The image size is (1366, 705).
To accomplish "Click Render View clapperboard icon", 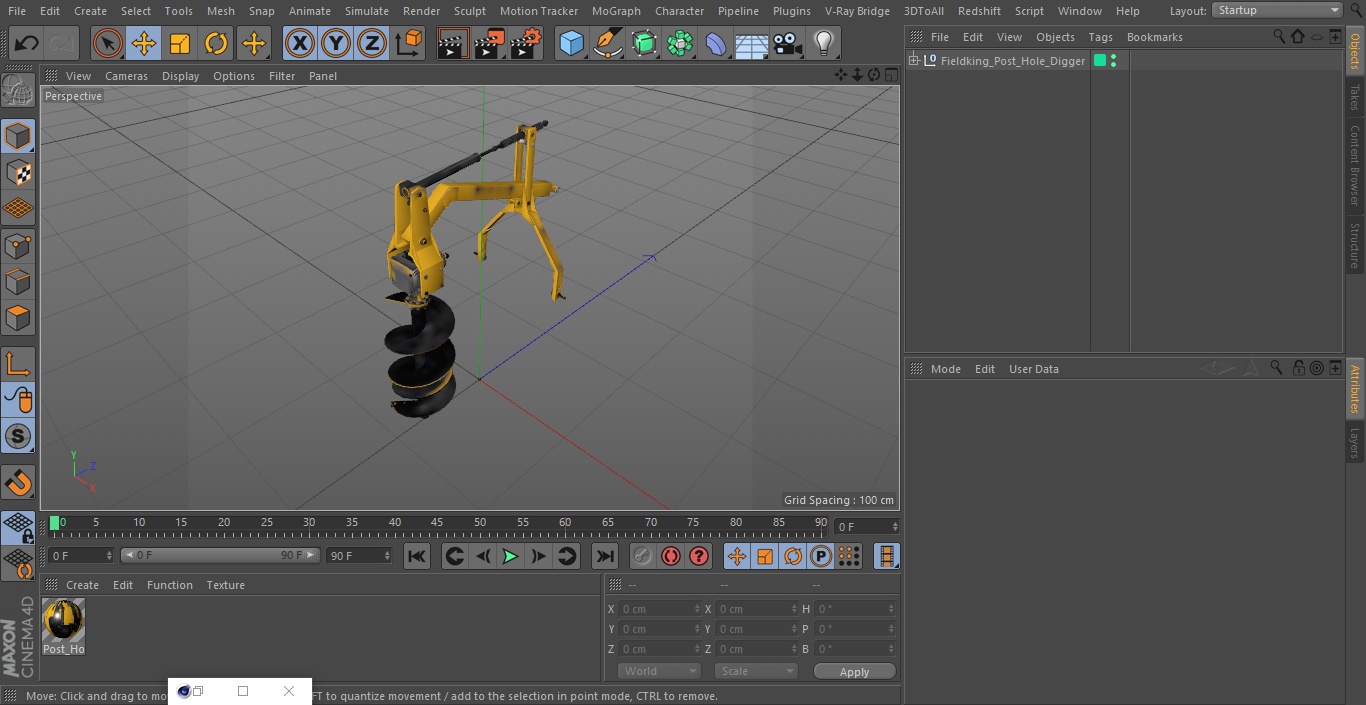I will pos(453,43).
